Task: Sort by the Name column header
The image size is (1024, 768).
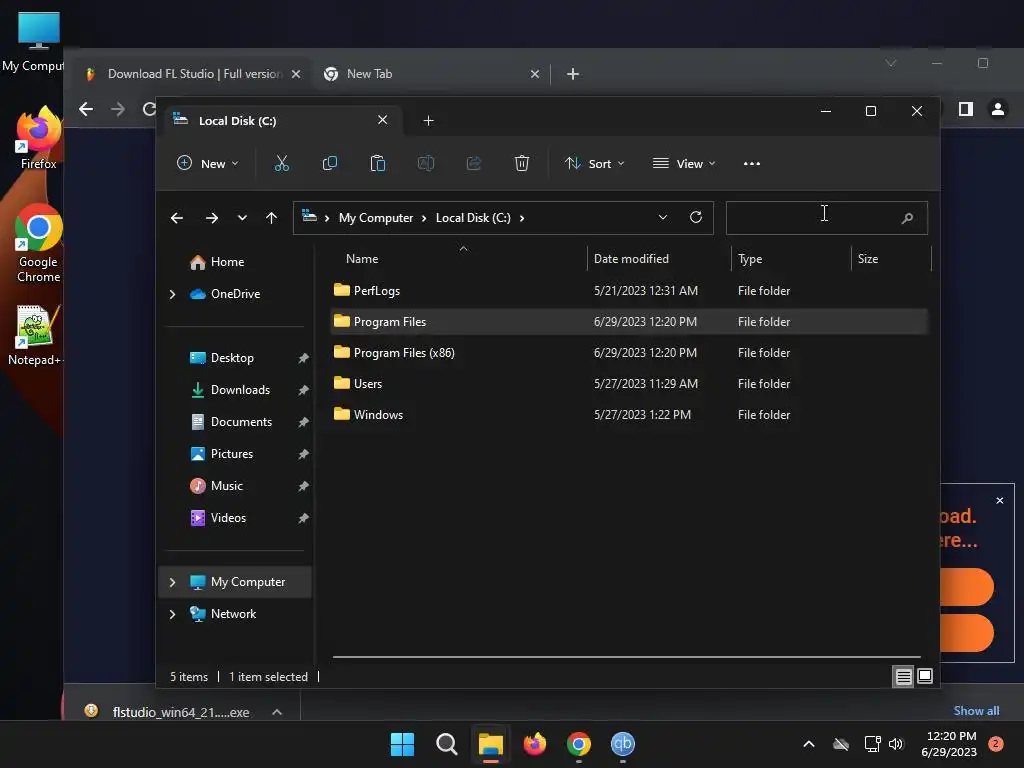Action: pyautogui.click(x=362, y=259)
